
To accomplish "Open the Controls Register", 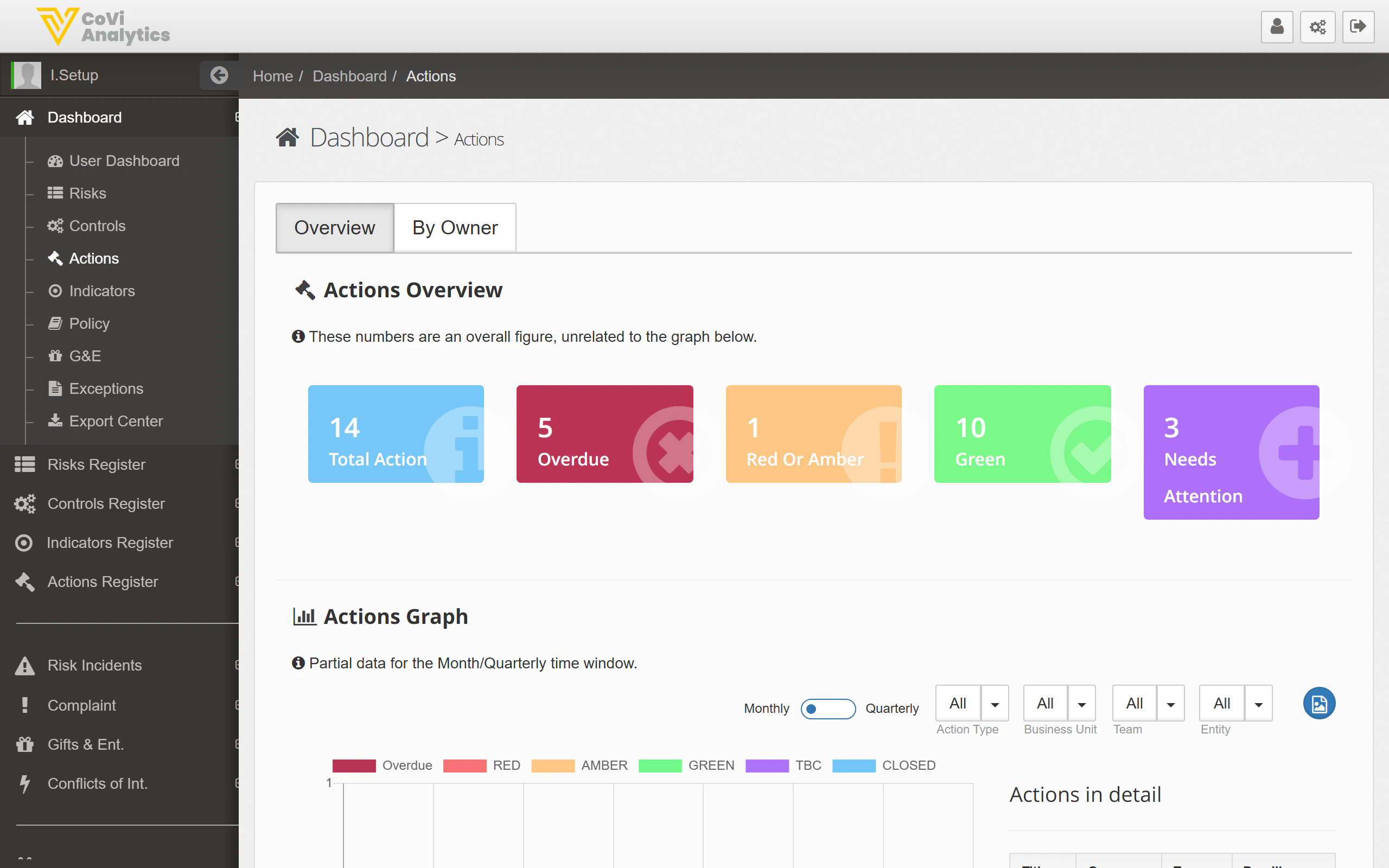I will tap(106, 503).
